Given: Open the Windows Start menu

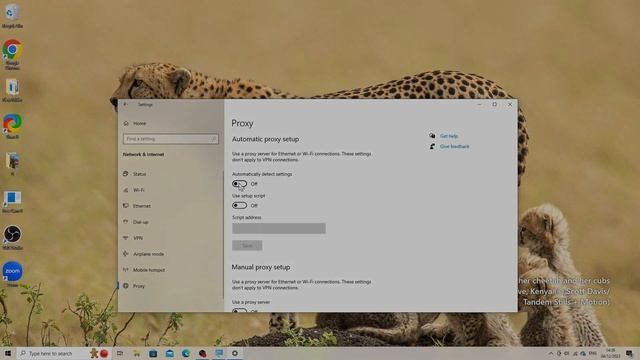Looking at the screenshot, I should [8, 353].
